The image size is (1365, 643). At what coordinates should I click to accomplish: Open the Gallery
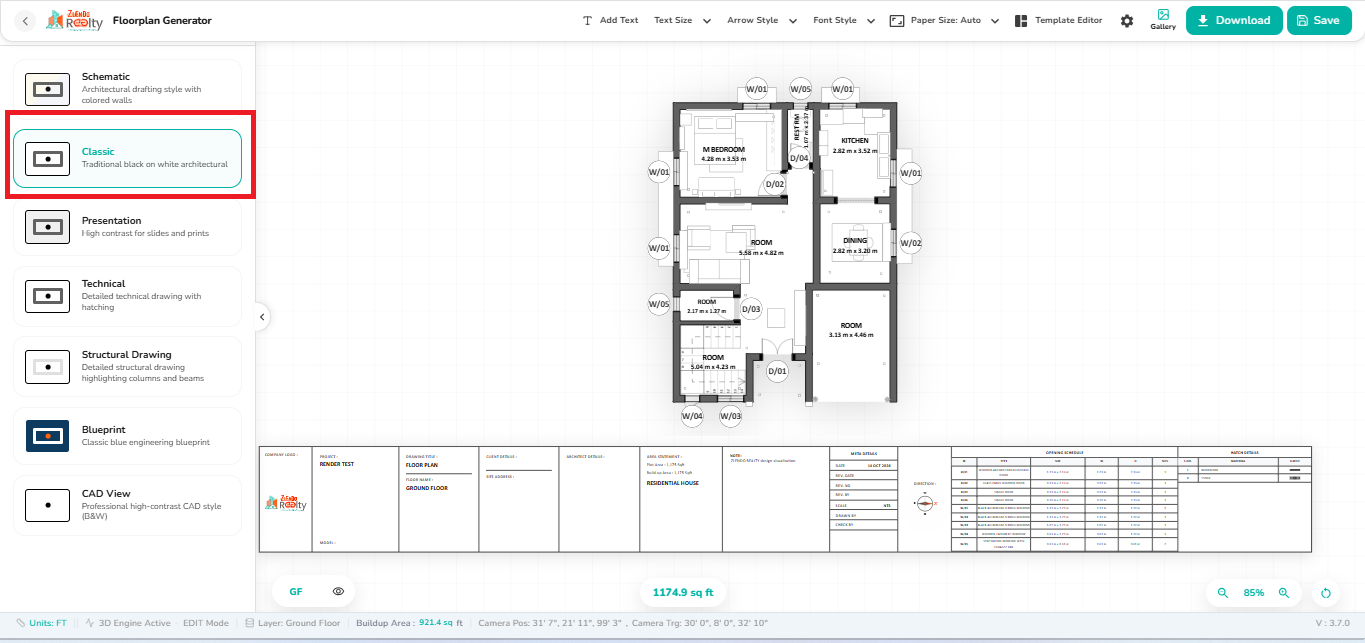(x=1163, y=20)
